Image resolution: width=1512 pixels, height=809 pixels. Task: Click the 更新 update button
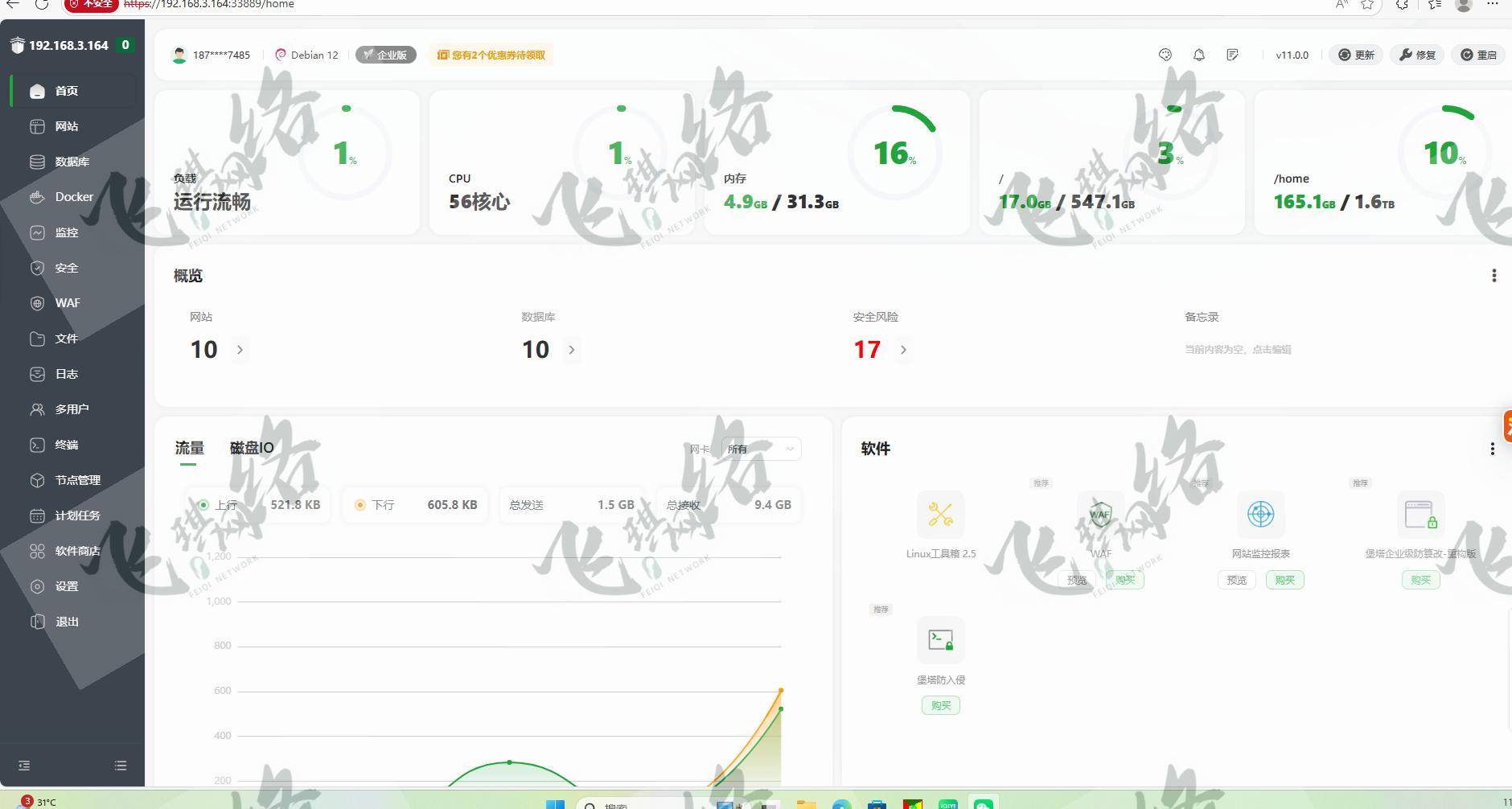pyautogui.click(x=1356, y=55)
